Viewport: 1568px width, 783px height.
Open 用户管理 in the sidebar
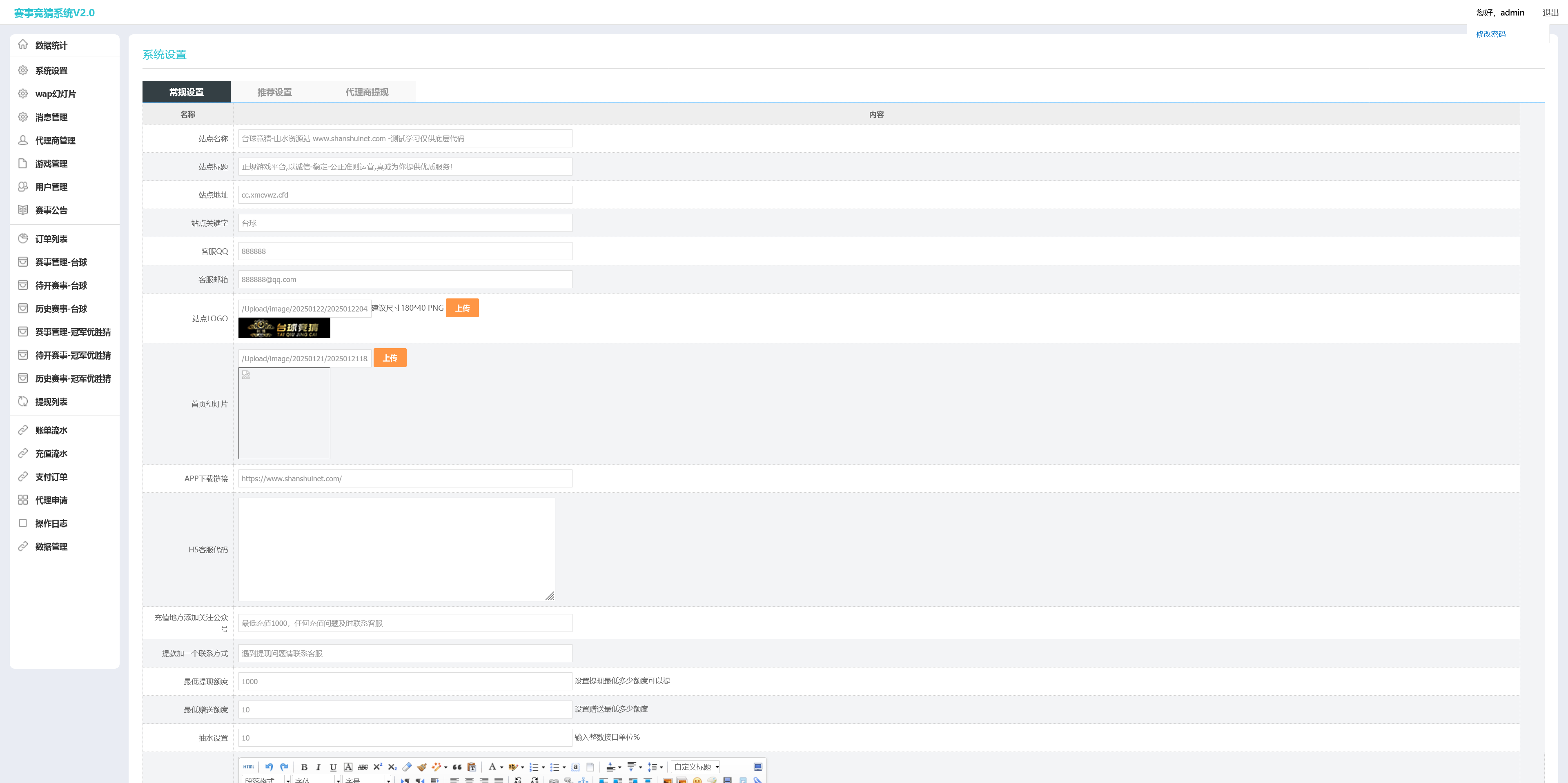point(51,187)
